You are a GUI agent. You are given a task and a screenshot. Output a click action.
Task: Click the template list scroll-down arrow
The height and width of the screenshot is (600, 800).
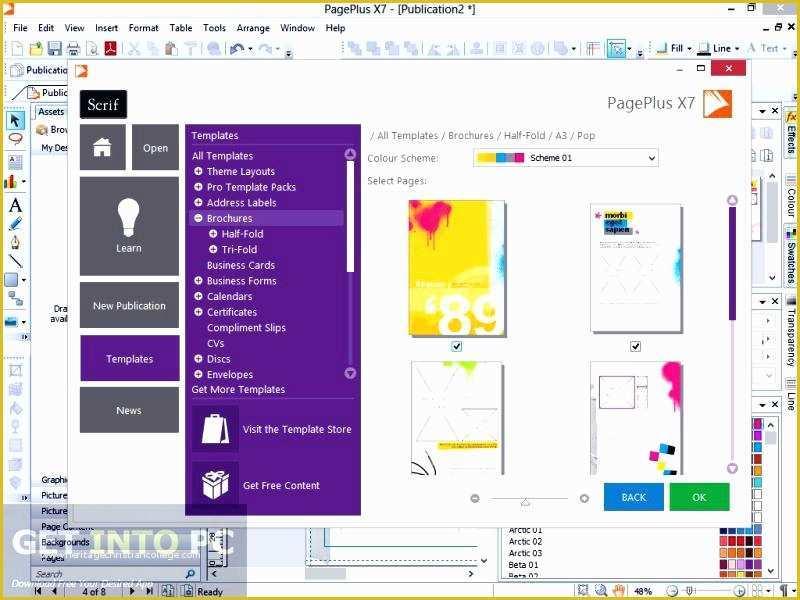pos(350,373)
